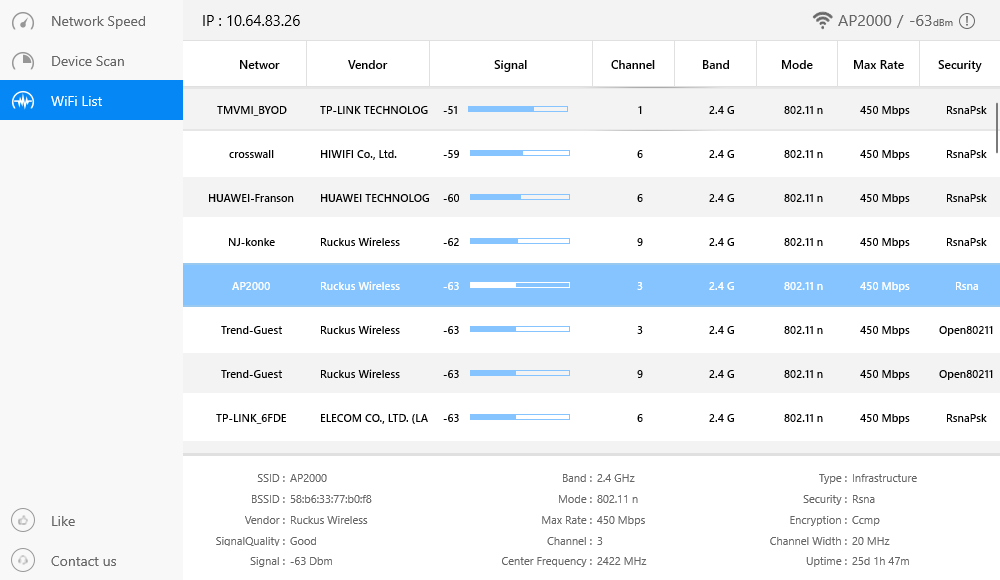Click the Signal column header
This screenshot has width=1000, height=580.
510,64
